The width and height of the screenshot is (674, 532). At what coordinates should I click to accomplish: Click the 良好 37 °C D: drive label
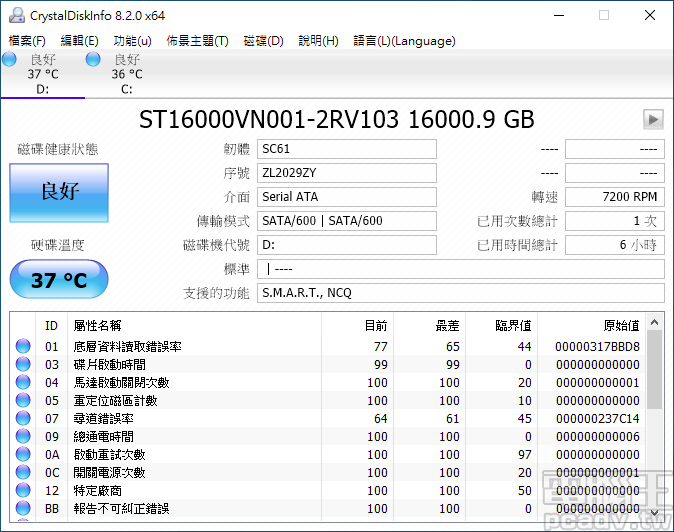pyautogui.click(x=43, y=74)
